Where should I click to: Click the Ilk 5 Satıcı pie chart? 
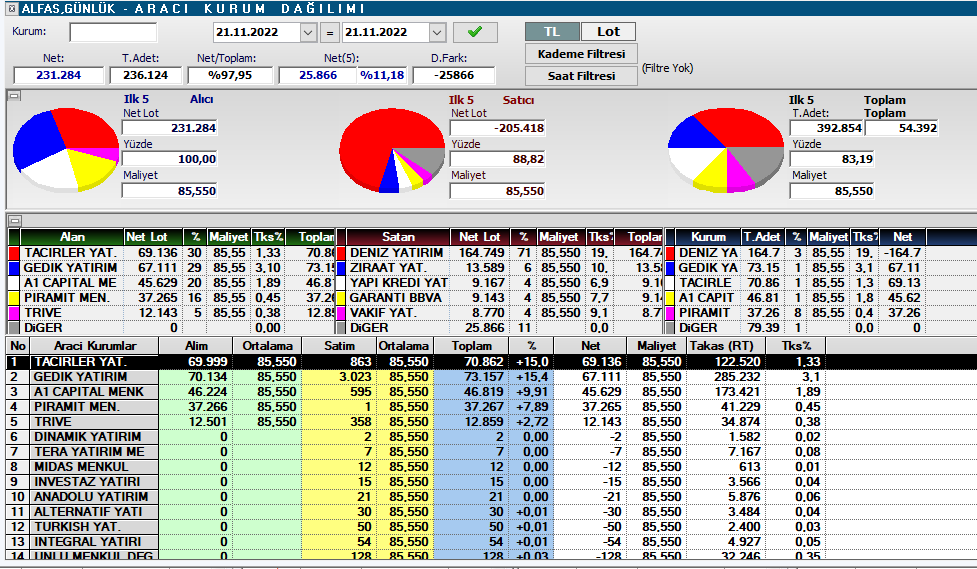tap(392, 150)
